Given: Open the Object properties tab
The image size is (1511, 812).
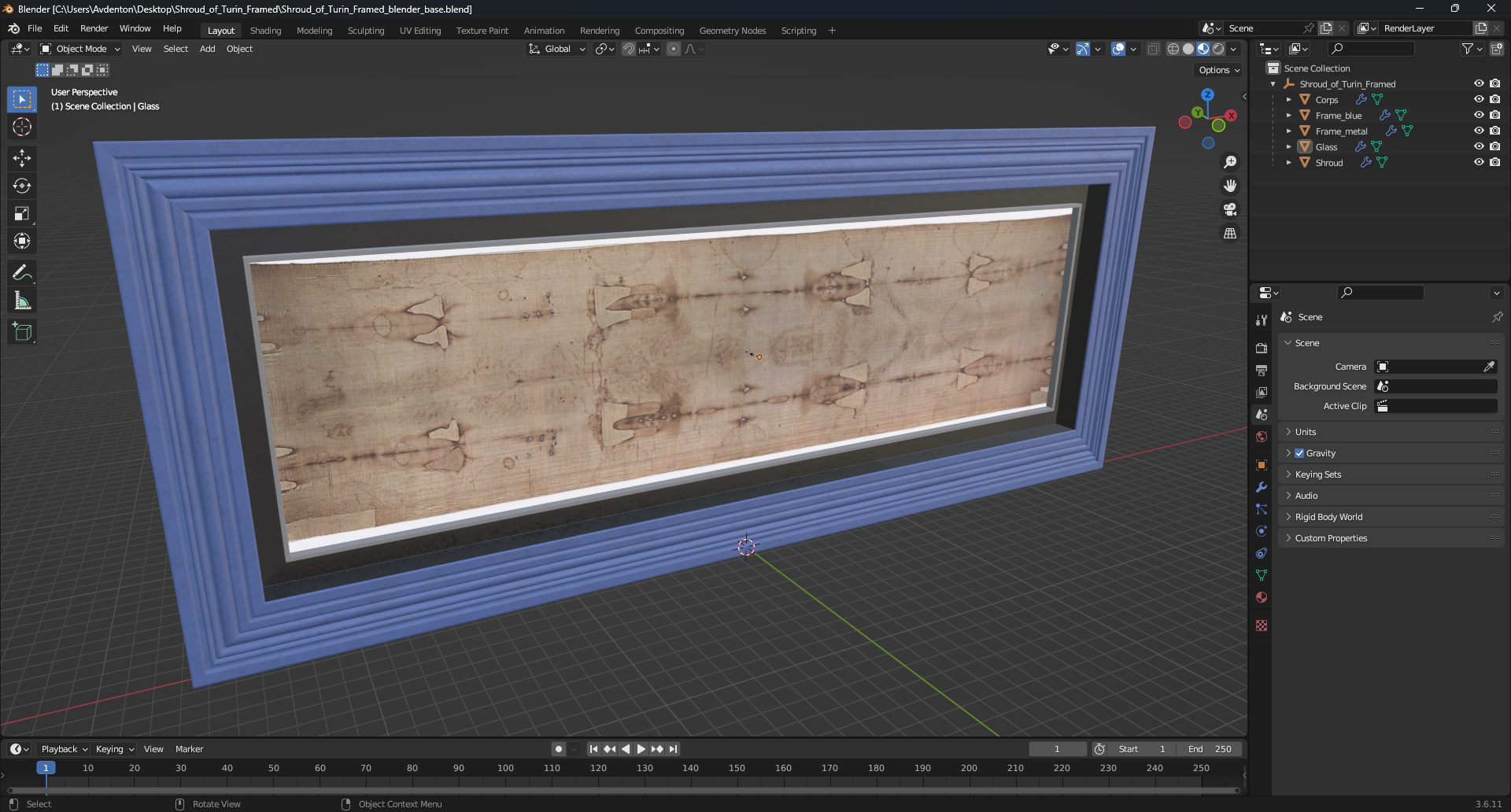Looking at the screenshot, I should pyautogui.click(x=1262, y=465).
